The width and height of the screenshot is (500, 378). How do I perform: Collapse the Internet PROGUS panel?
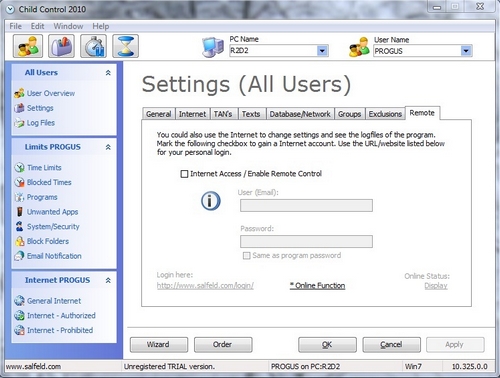pos(108,280)
